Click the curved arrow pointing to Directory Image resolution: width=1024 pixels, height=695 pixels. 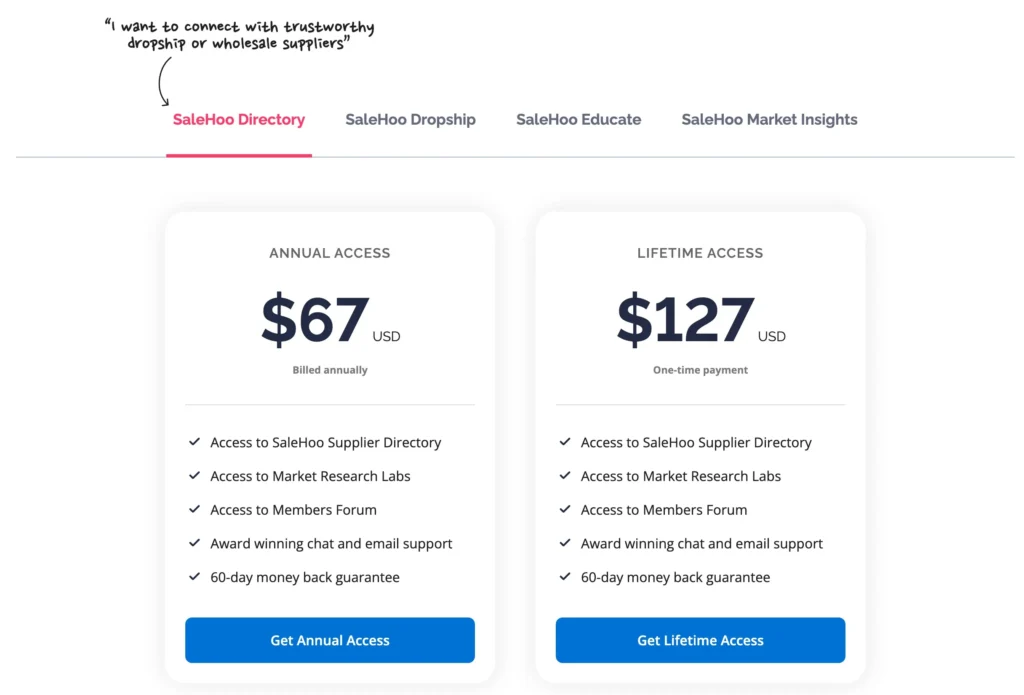[162, 82]
